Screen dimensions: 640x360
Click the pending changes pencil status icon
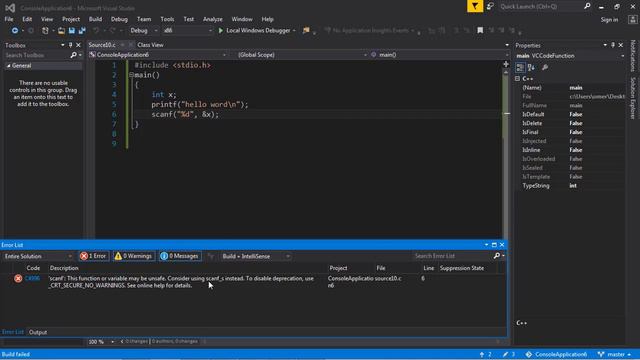(x=506, y=354)
